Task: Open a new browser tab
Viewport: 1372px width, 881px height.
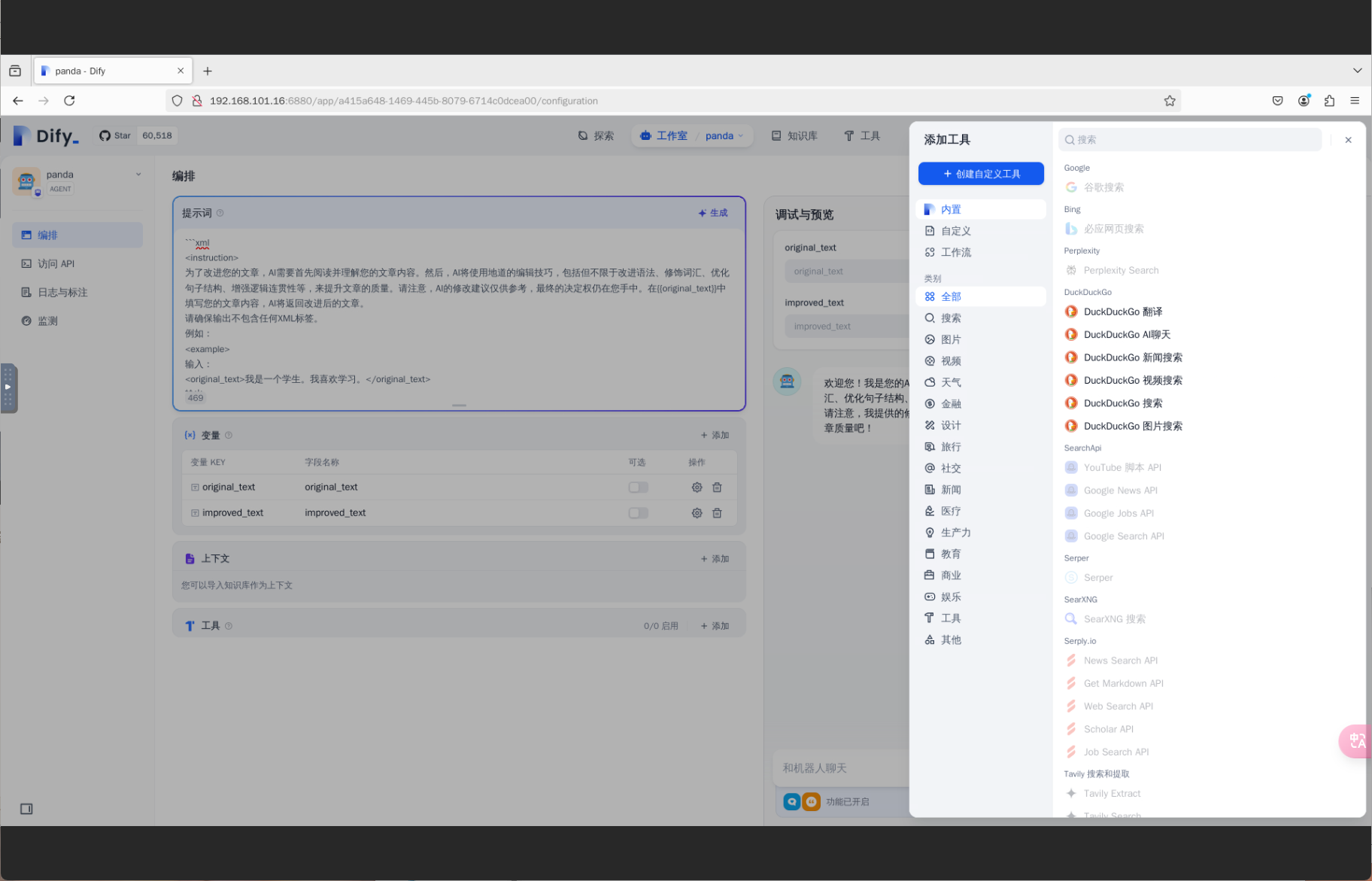Action: [208, 71]
